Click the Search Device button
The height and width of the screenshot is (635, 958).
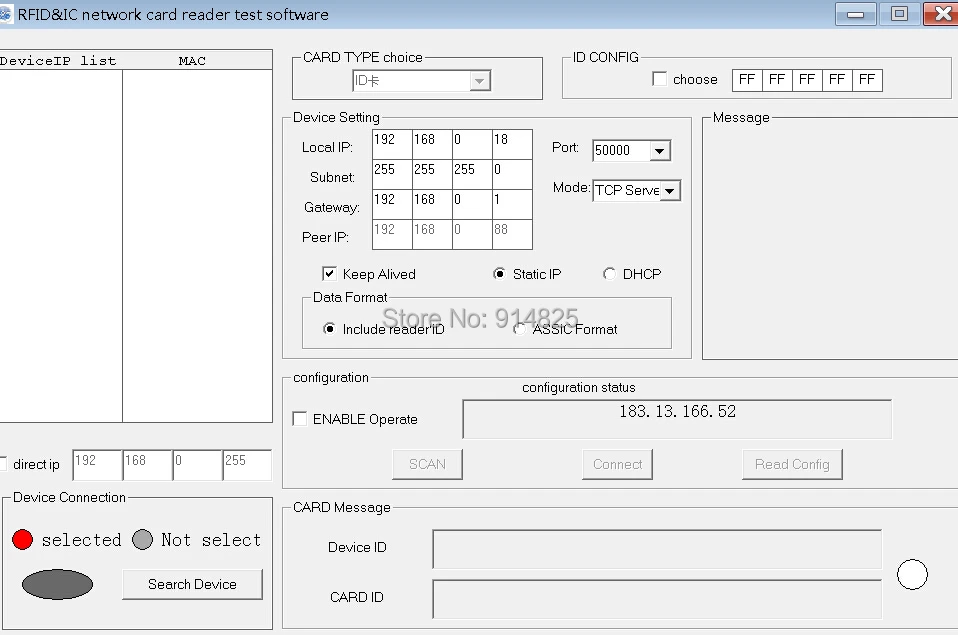point(192,584)
